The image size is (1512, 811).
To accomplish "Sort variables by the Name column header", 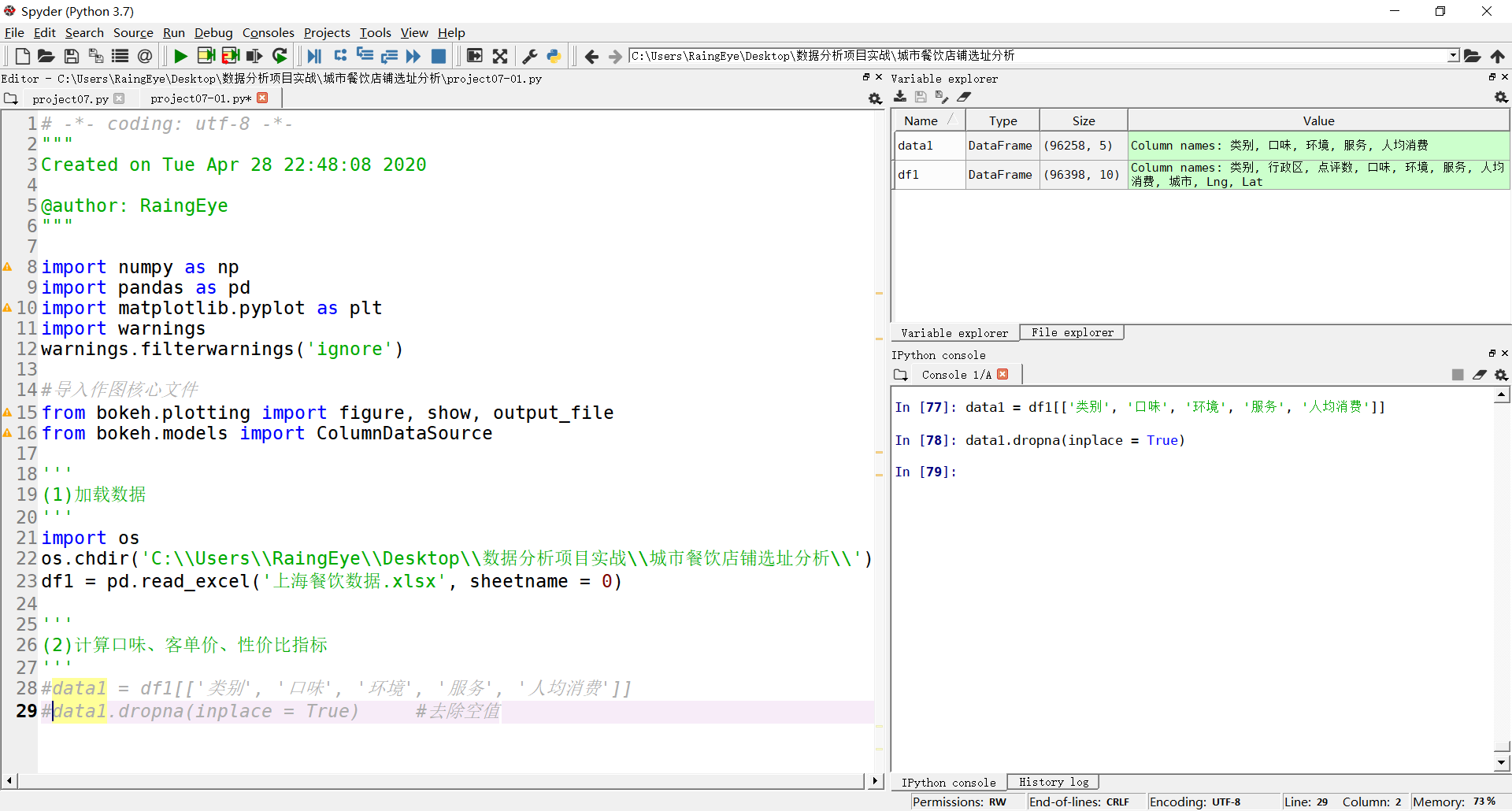I will [928, 120].
